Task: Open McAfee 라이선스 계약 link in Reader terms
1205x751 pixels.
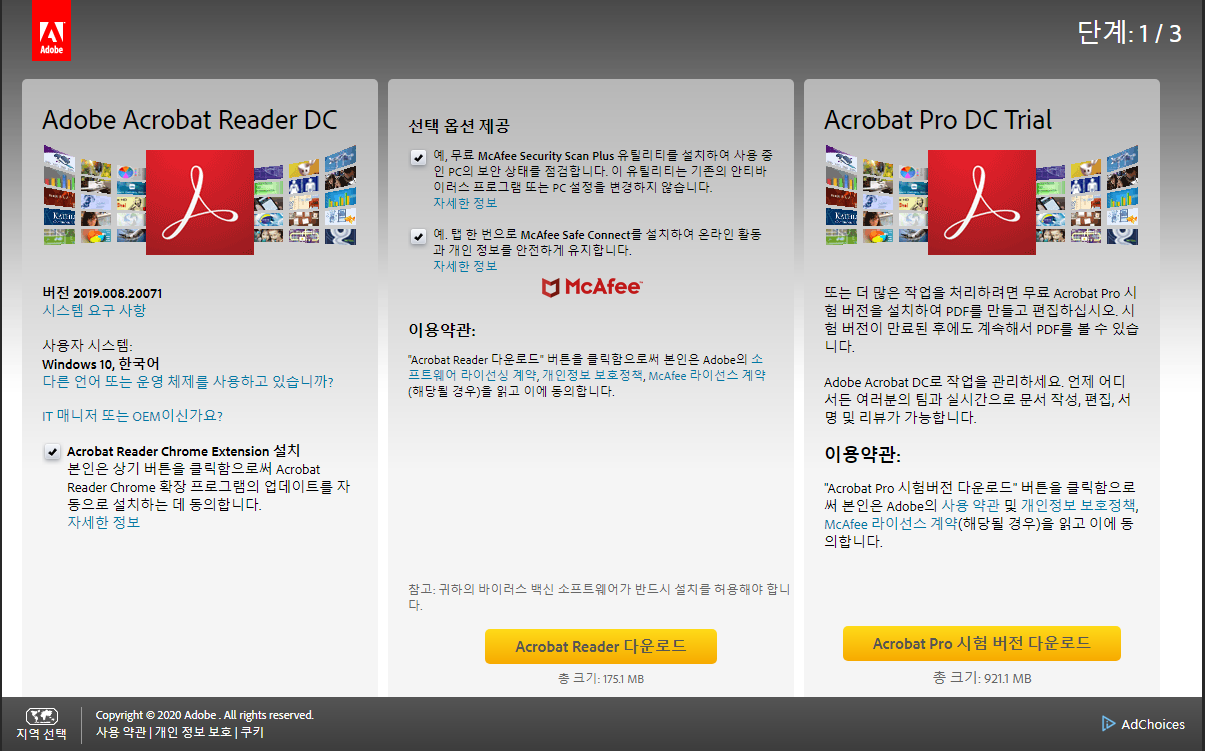Action: (x=707, y=375)
